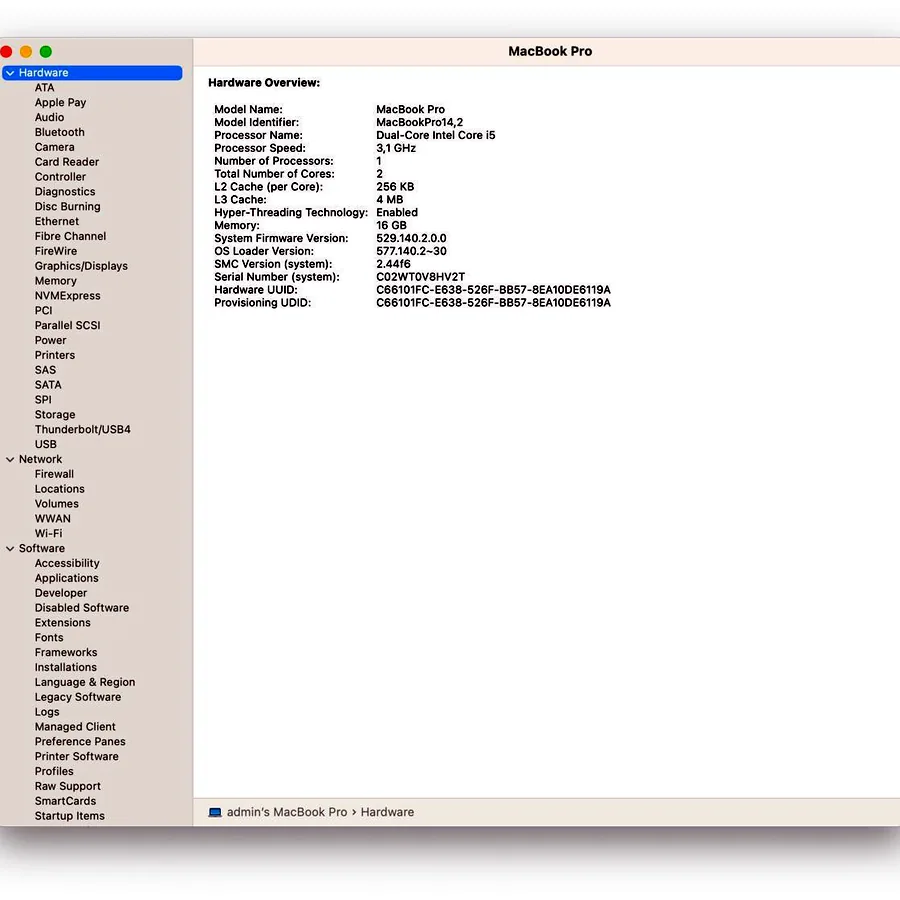This screenshot has width=900, height=900.
Task: Open Preference Panes entry
Action: 80,742
